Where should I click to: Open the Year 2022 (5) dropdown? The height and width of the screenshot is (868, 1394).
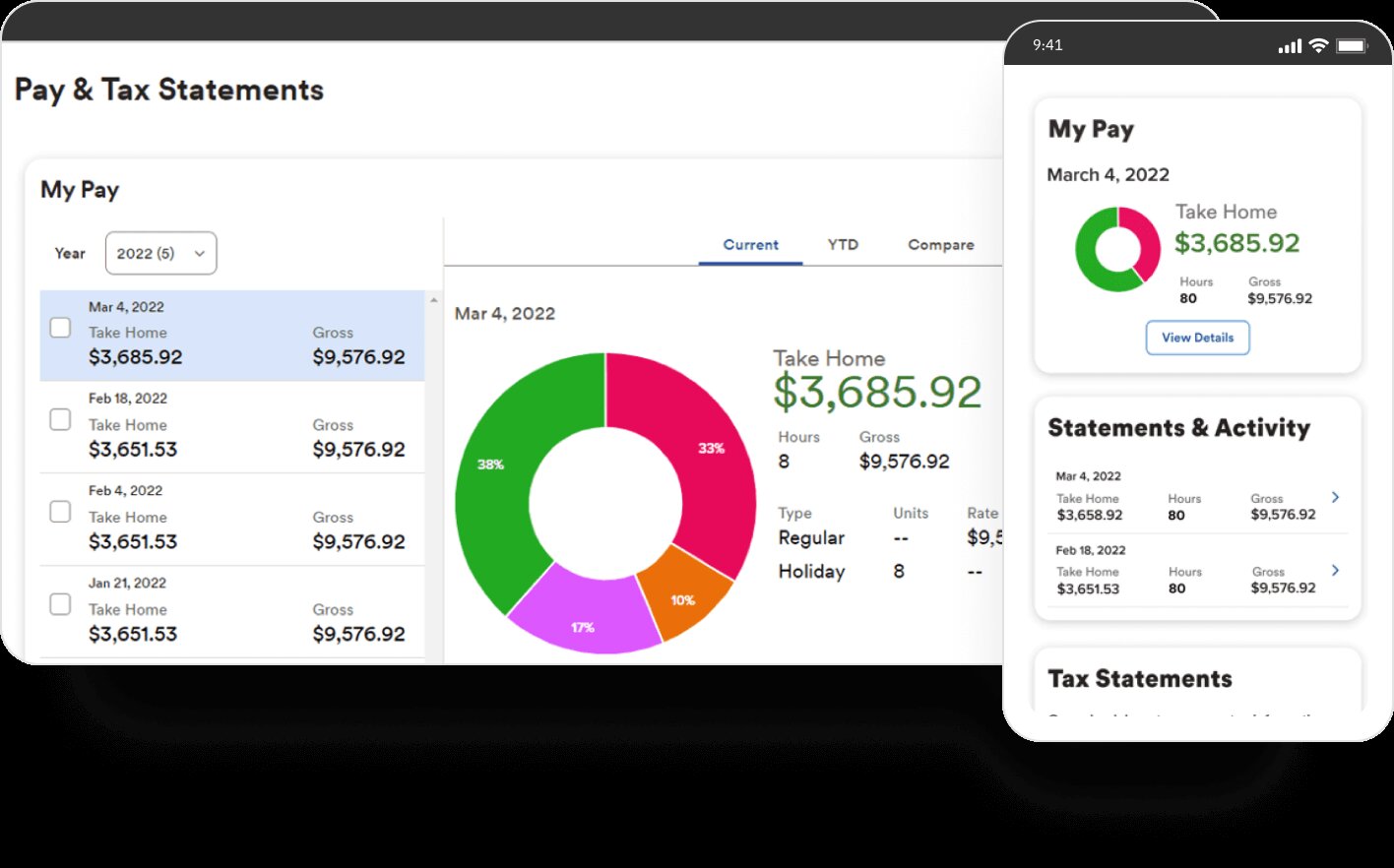pos(160,253)
